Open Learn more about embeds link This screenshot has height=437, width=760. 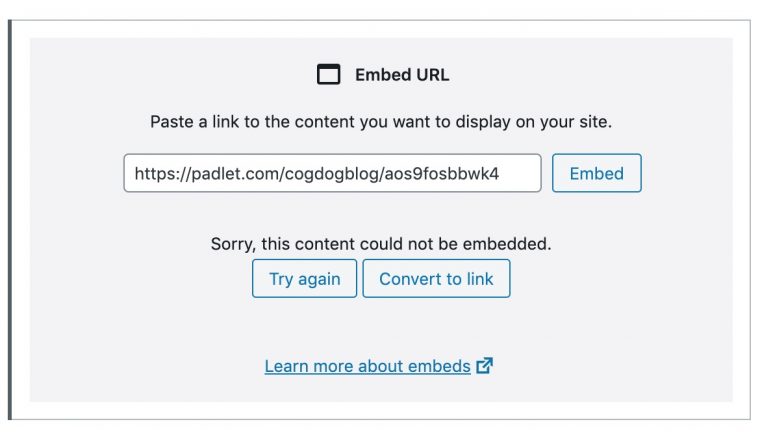coord(367,366)
